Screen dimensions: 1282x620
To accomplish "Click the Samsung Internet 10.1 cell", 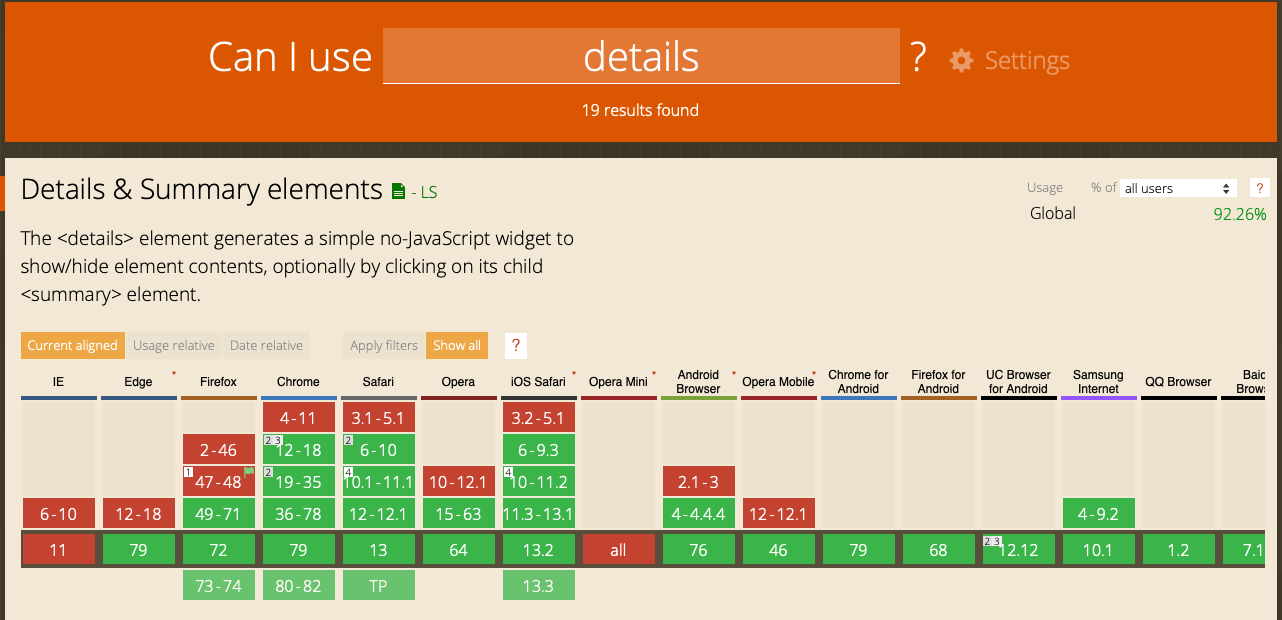I will (1099, 550).
